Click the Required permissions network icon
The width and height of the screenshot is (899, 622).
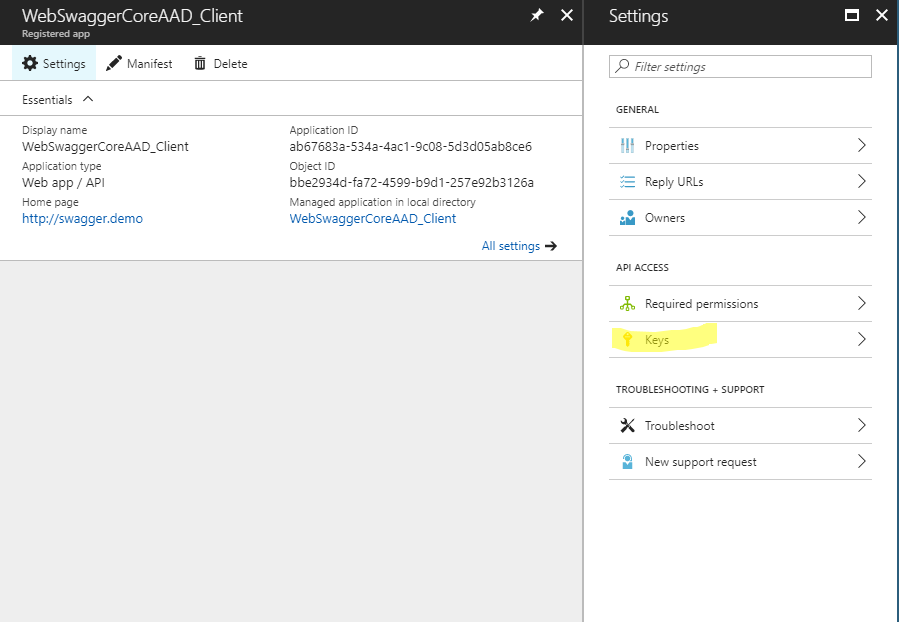(x=627, y=303)
